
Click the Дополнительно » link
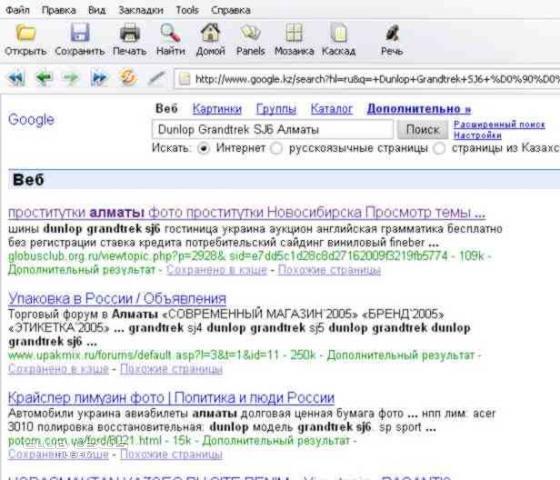[x=419, y=109]
